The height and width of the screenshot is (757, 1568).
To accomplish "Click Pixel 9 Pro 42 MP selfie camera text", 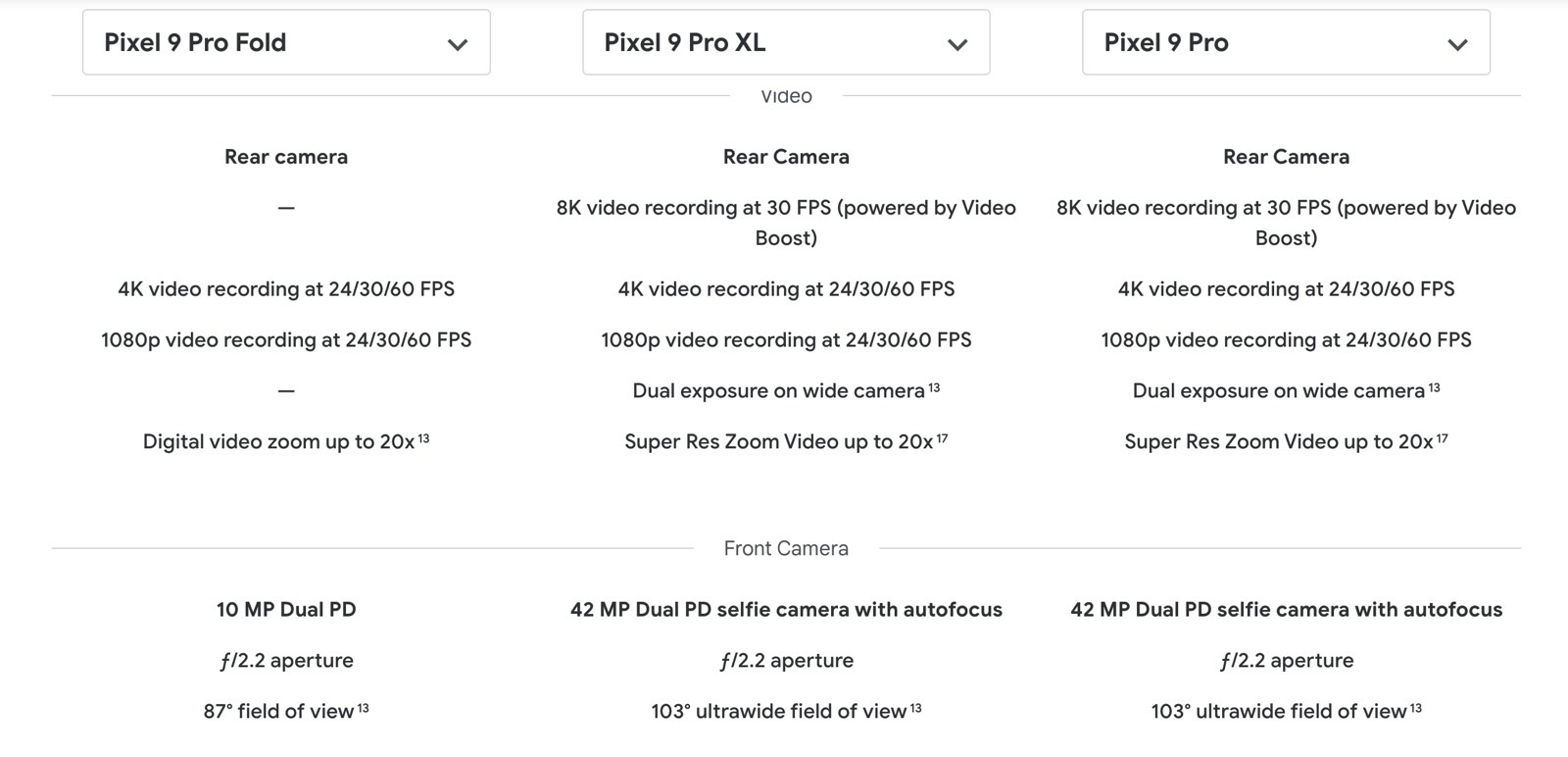I will click(x=1286, y=609).
